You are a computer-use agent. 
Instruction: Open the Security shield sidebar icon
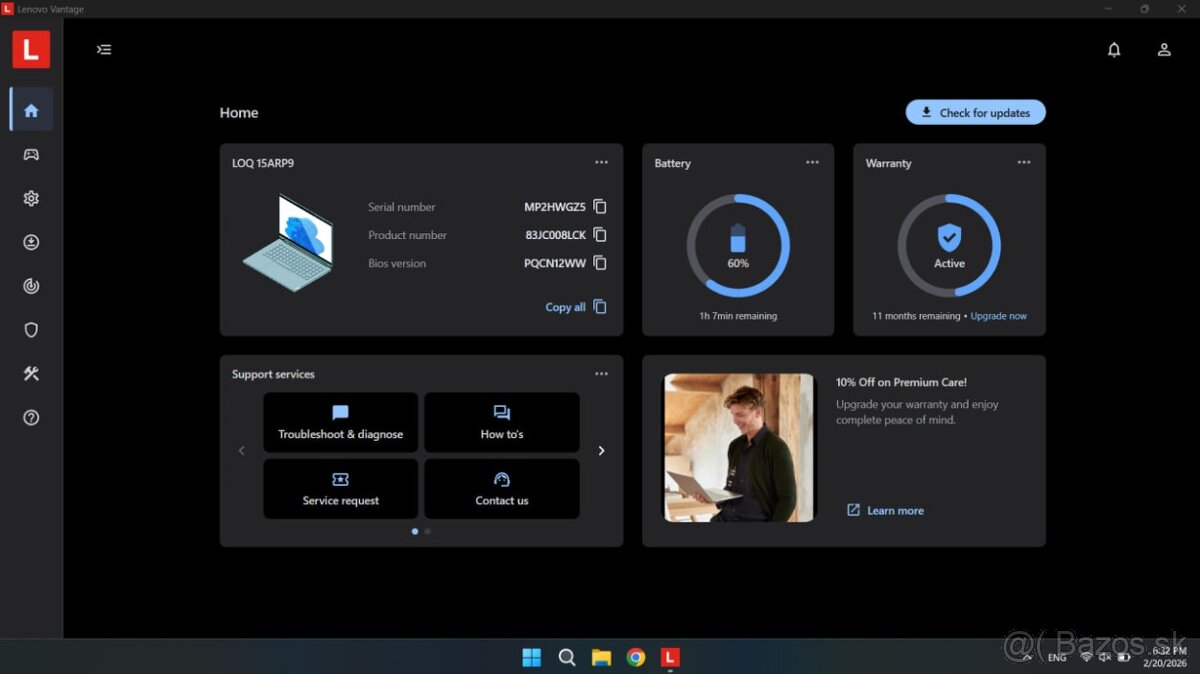pos(31,330)
